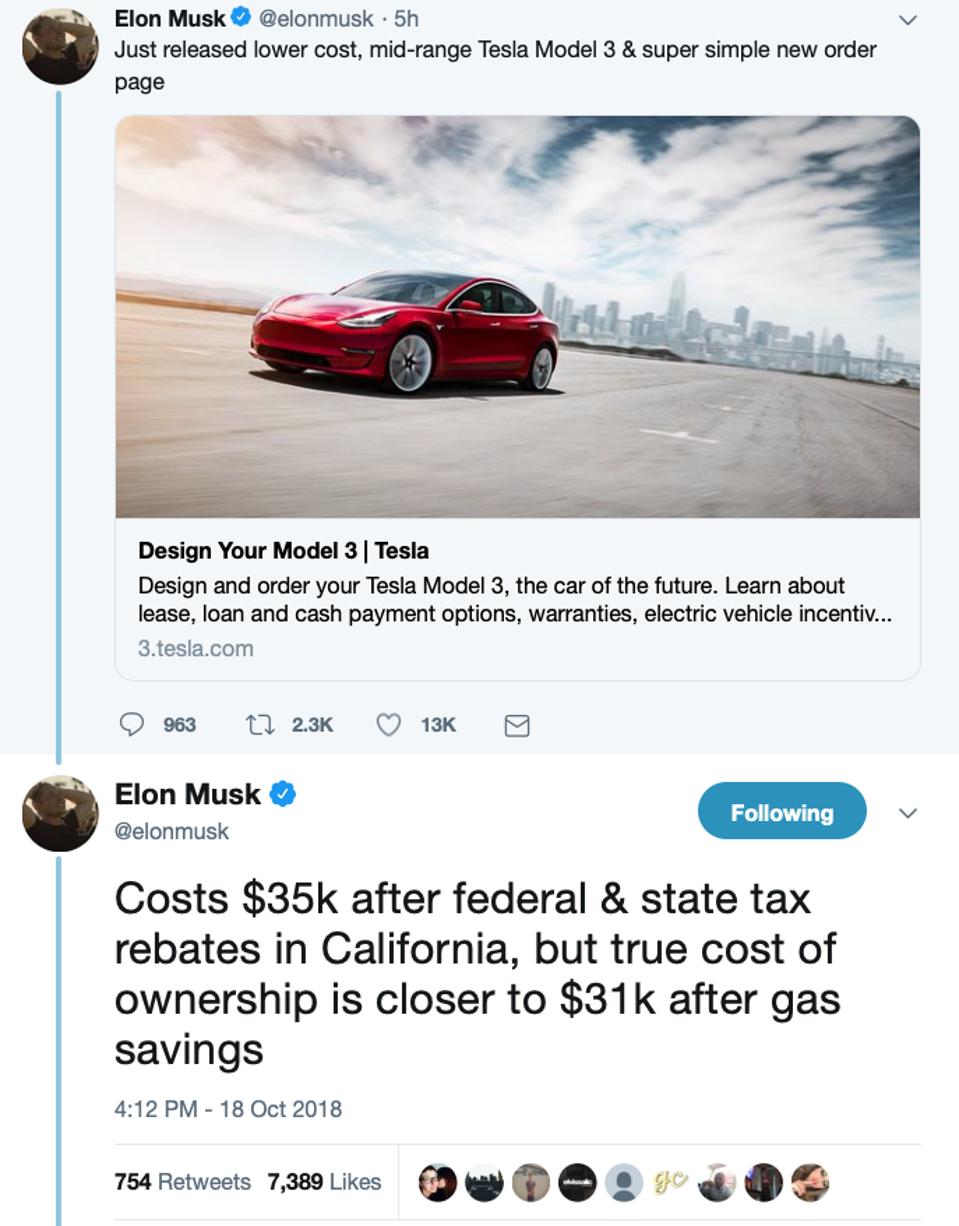959x1226 pixels.
Task: Click the "5h" timestamp on the top tweet
Action: coord(406,18)
